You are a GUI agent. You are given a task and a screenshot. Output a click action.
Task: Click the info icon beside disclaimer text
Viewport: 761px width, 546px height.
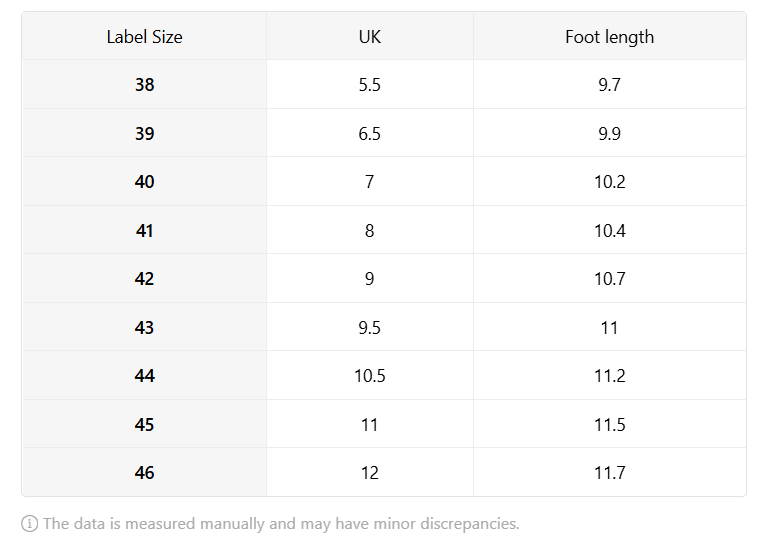click(x=30, y=524)
